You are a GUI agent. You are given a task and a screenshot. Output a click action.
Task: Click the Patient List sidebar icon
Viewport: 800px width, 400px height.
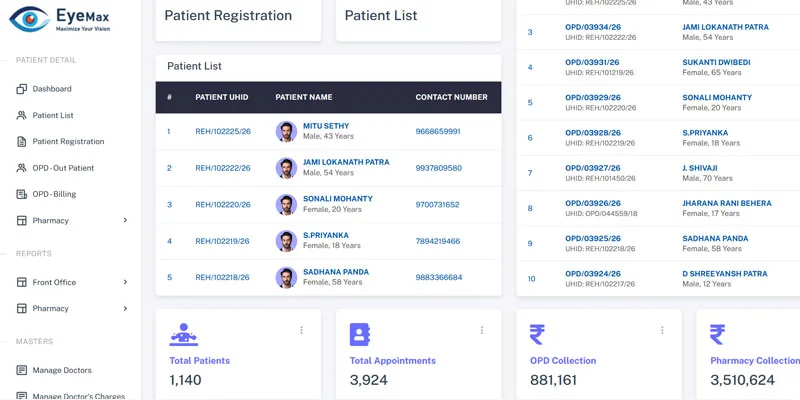21,115
